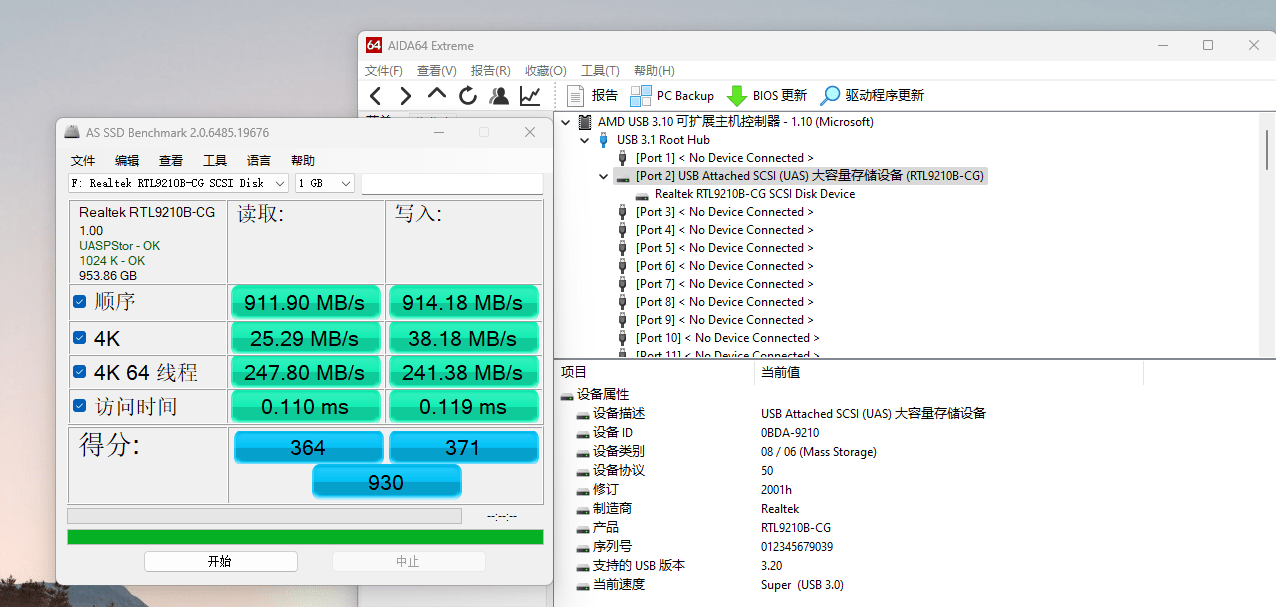Open AIDA64 graph chart icon

530,96
